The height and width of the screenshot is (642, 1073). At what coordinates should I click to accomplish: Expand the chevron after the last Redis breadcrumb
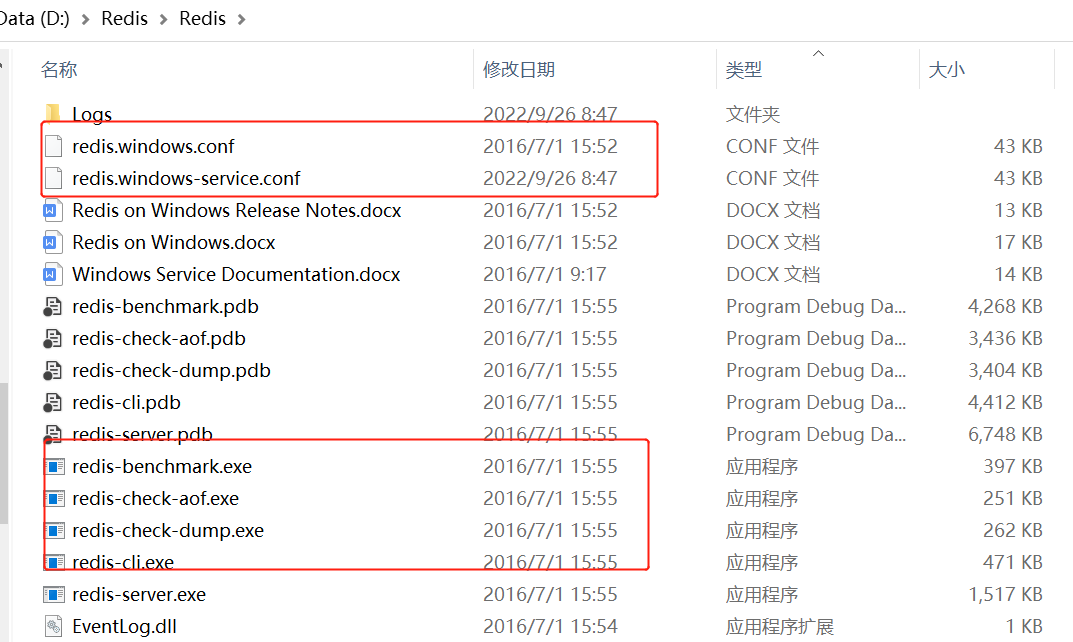coord(242,19)
